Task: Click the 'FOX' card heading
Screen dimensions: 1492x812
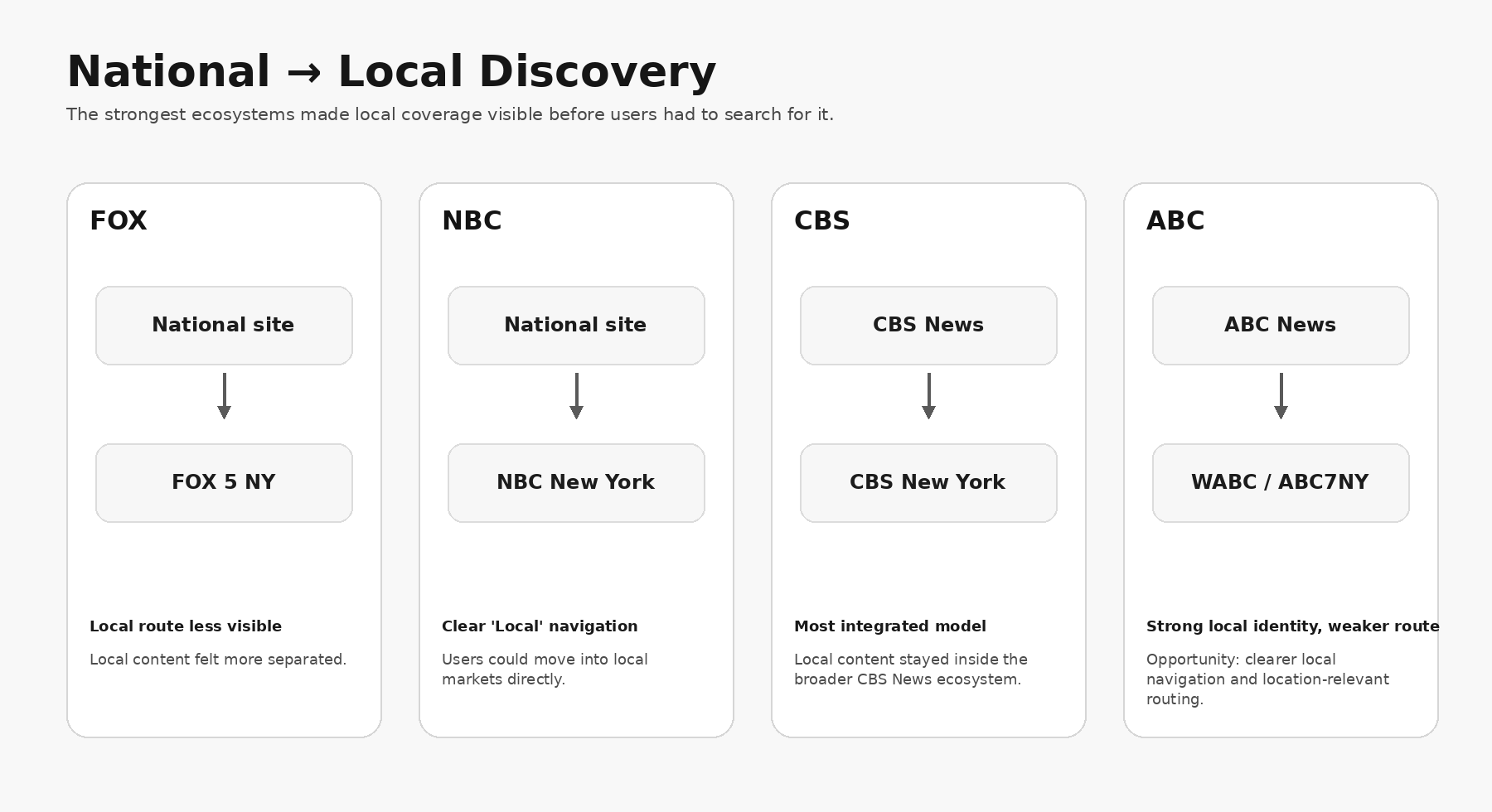Action: 119,221
